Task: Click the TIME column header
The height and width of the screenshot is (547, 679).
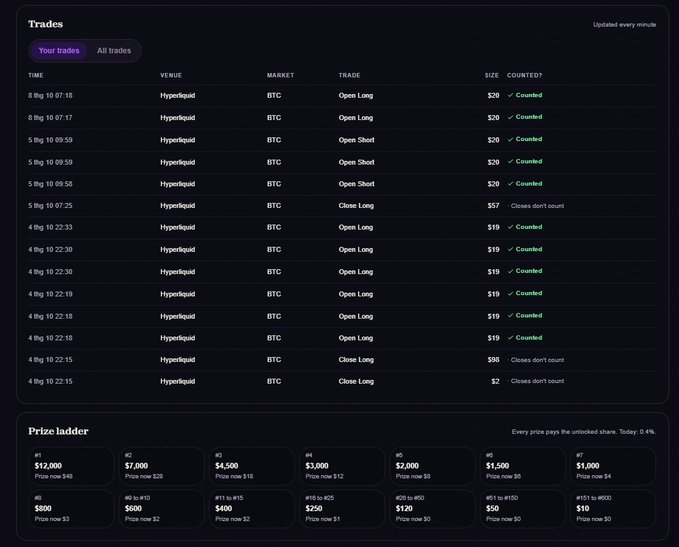Action: coord(36,75)
